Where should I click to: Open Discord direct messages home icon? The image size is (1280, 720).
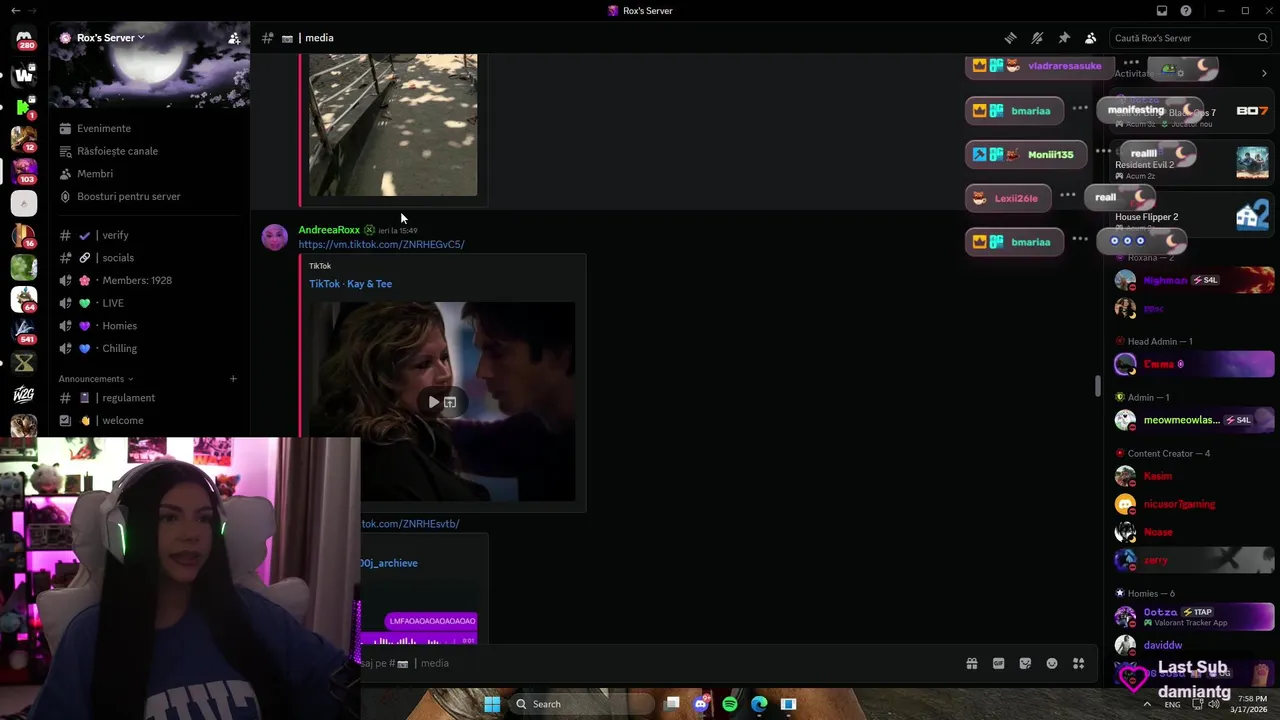tap(24, 40)
